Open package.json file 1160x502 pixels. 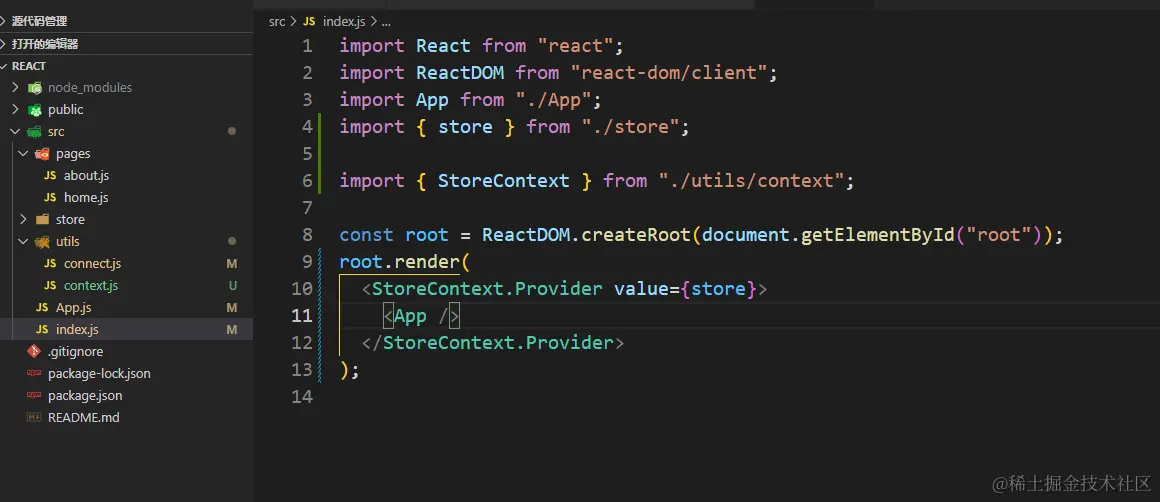tap(85, 396)
